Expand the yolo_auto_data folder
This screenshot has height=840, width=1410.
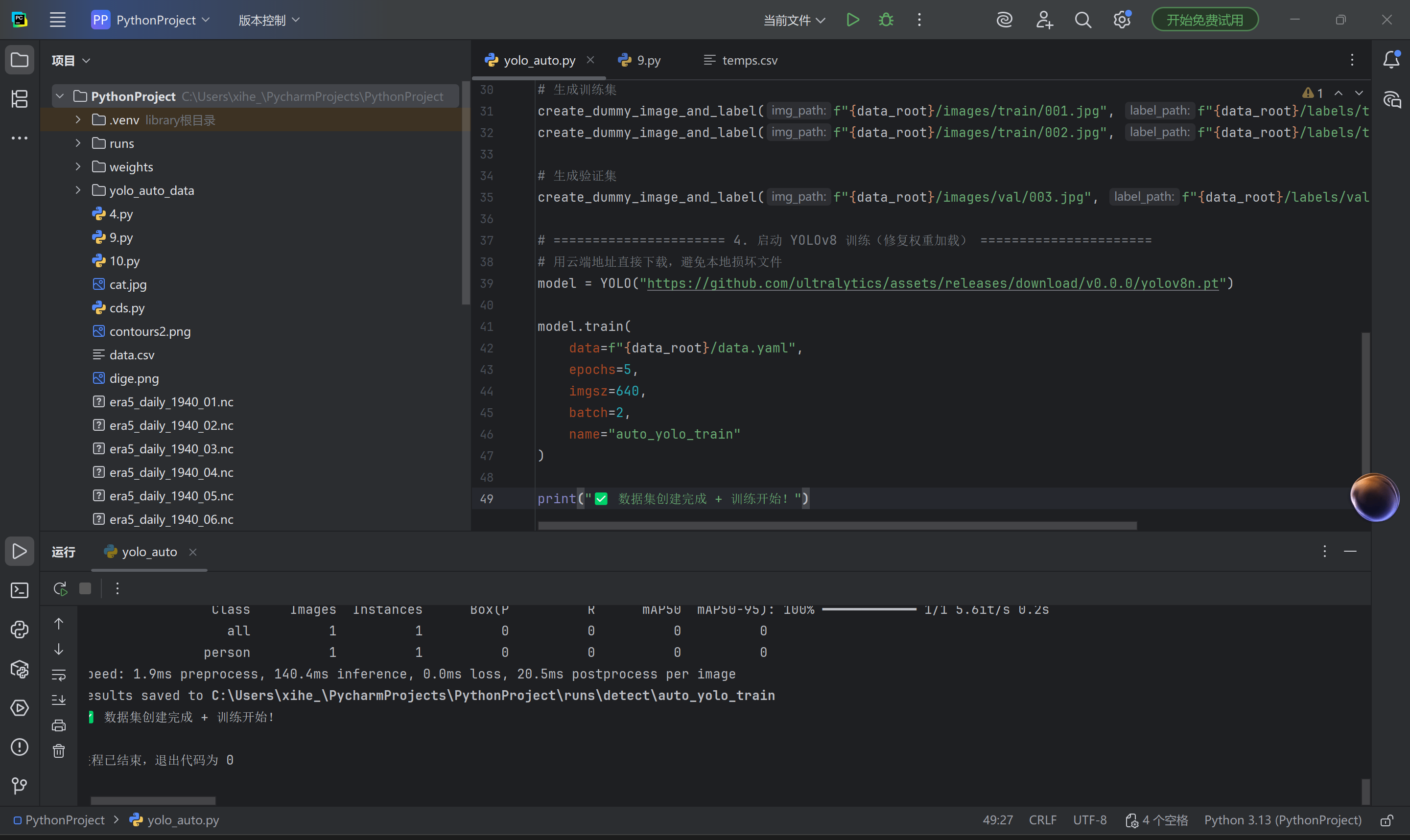click(78, 190)
